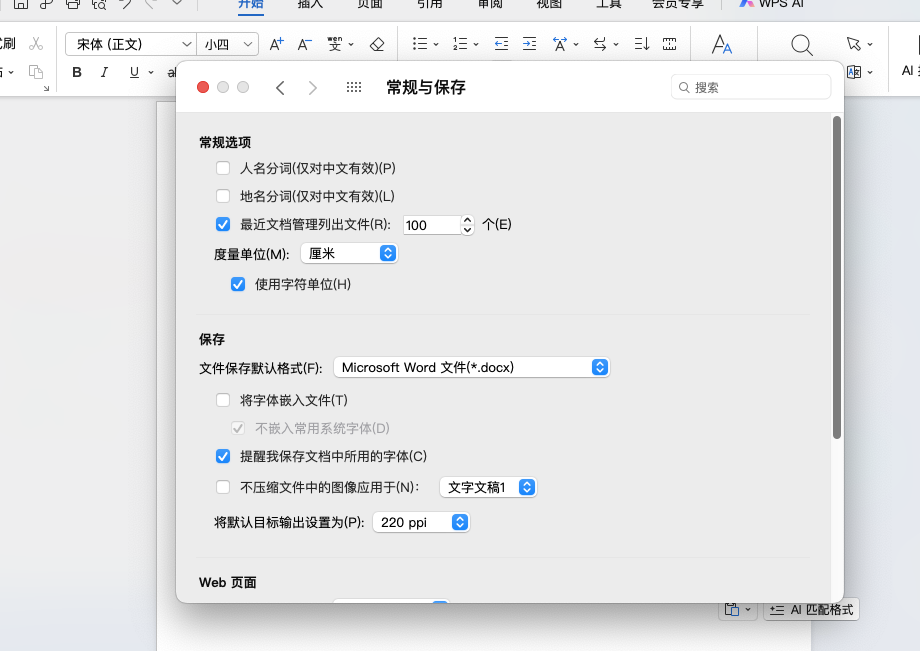
Task: Check 将字体嵌入文件 checkbox
Action: tap(223, 400)
